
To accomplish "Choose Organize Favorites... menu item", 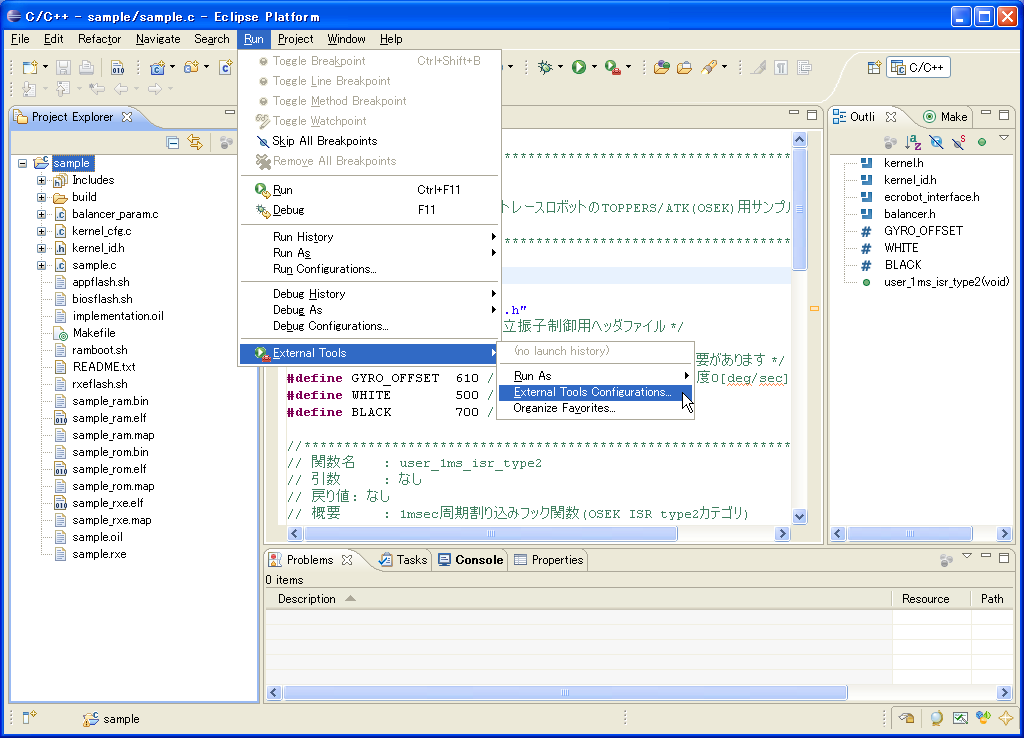I will coord(595,408).
